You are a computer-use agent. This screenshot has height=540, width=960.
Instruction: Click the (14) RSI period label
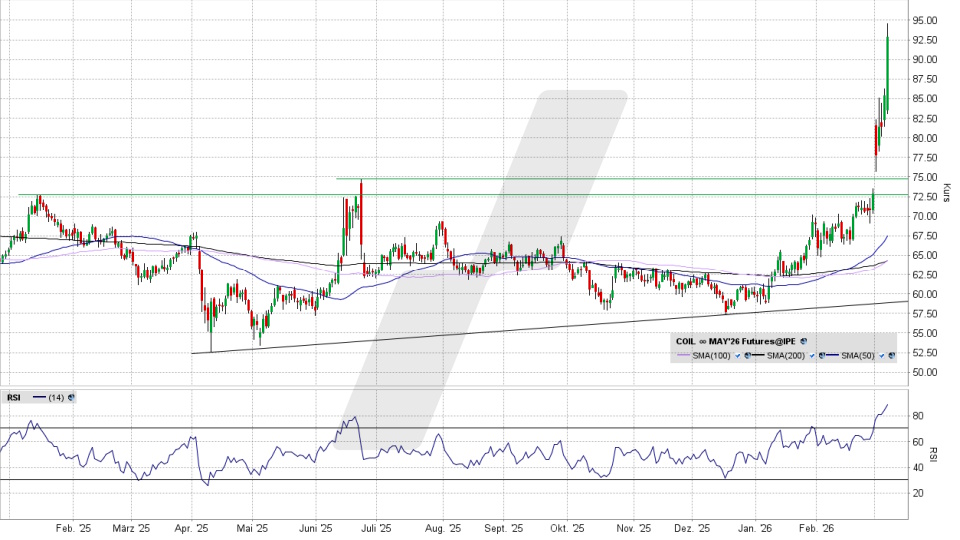(56, 398)
